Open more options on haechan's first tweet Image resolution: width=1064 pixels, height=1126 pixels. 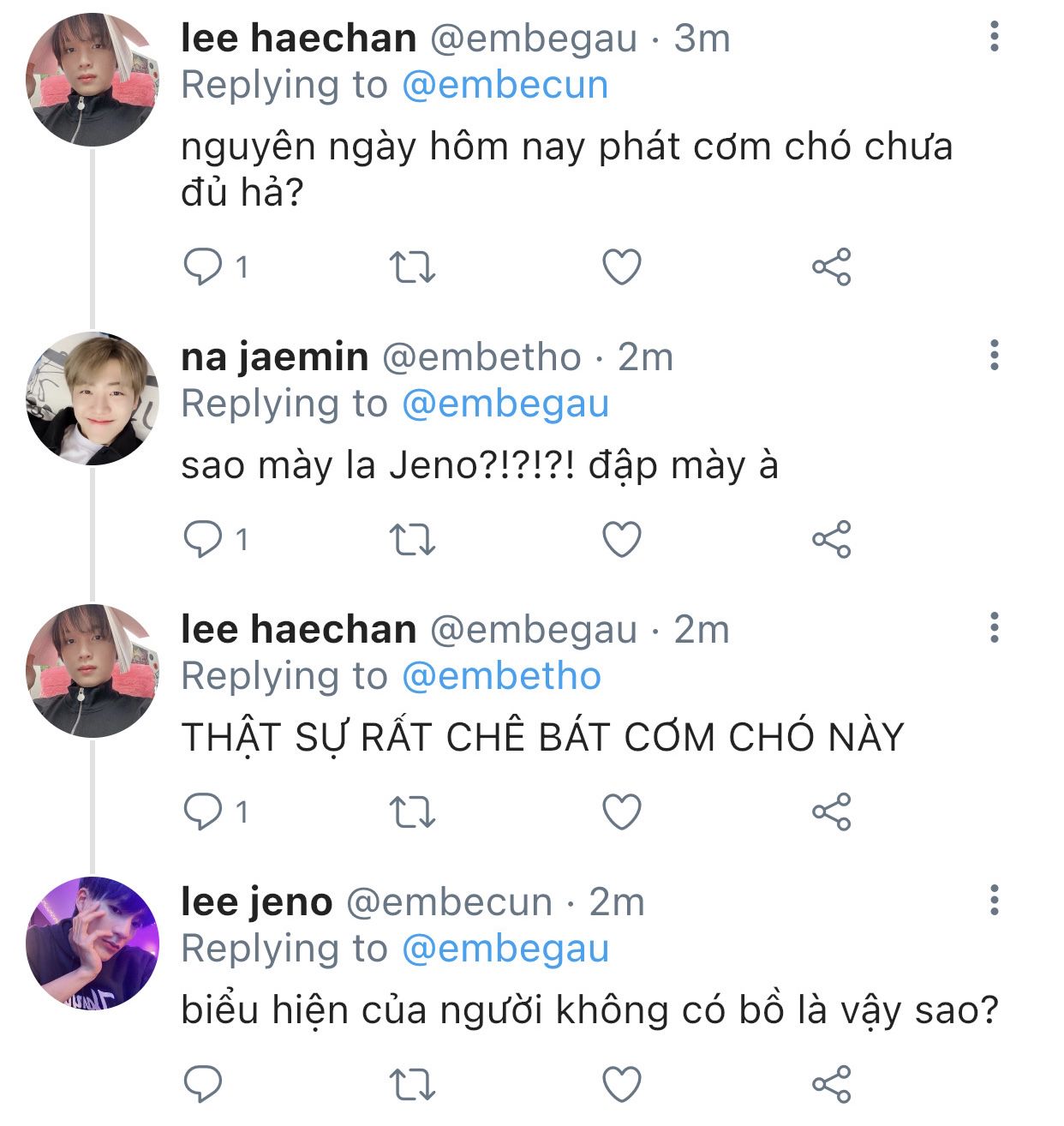pos(994,37)
